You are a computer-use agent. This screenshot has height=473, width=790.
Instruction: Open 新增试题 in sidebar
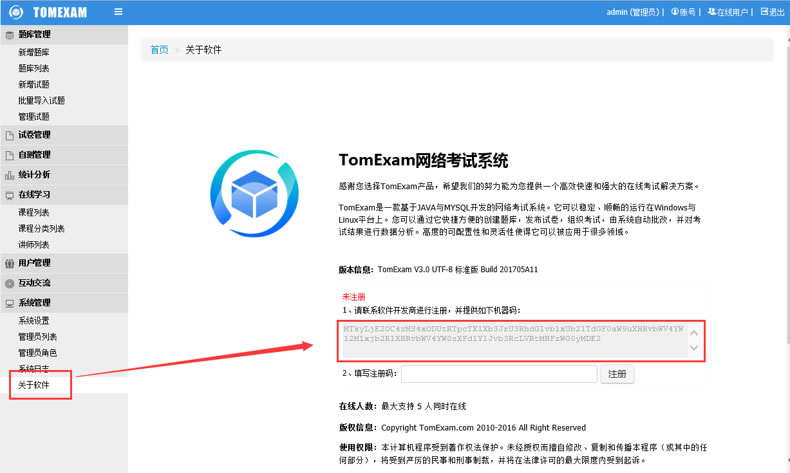[34, 85]
